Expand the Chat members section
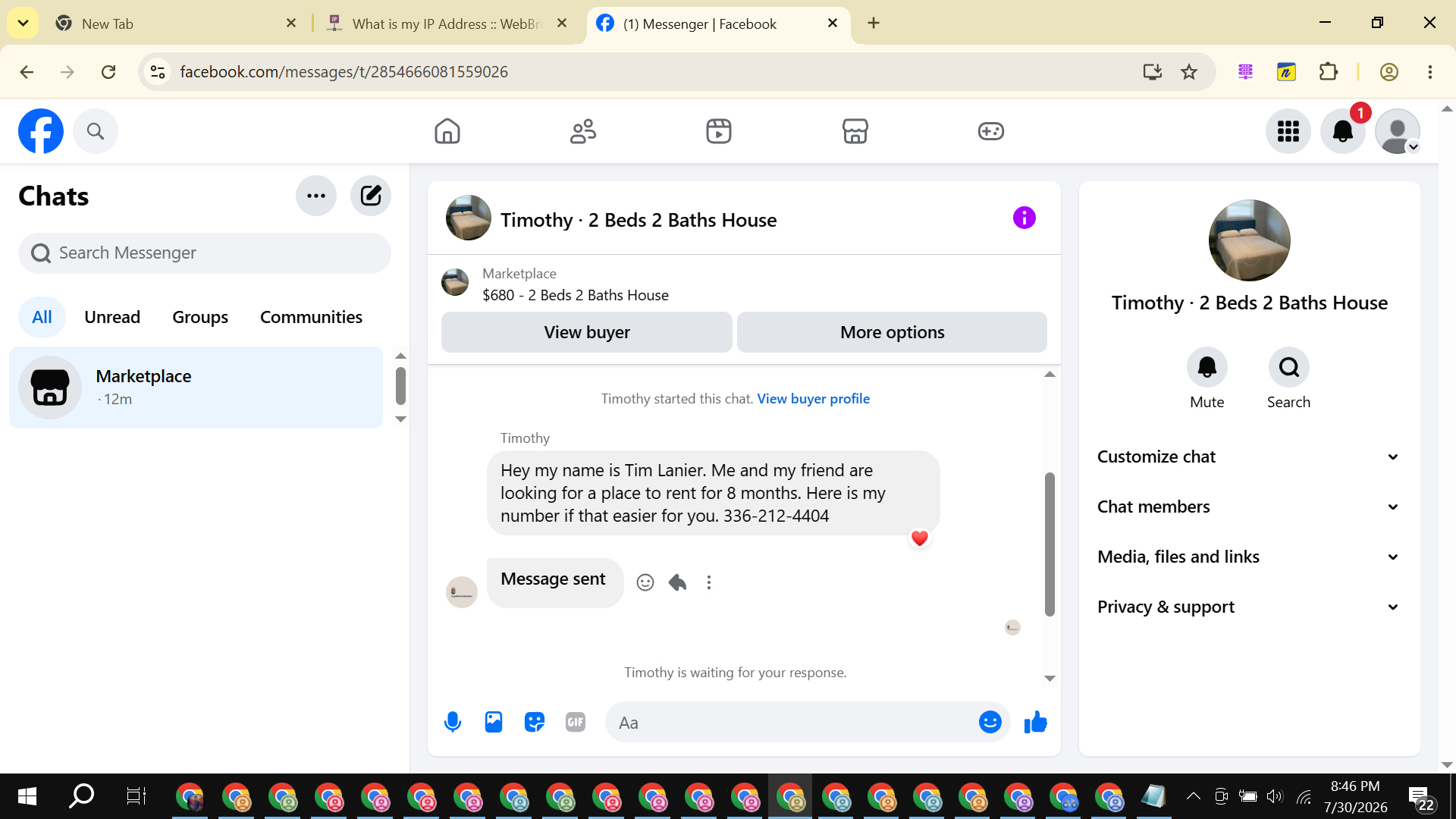The width and height of the screenshot is (1456, 819). coord(1249,507)
